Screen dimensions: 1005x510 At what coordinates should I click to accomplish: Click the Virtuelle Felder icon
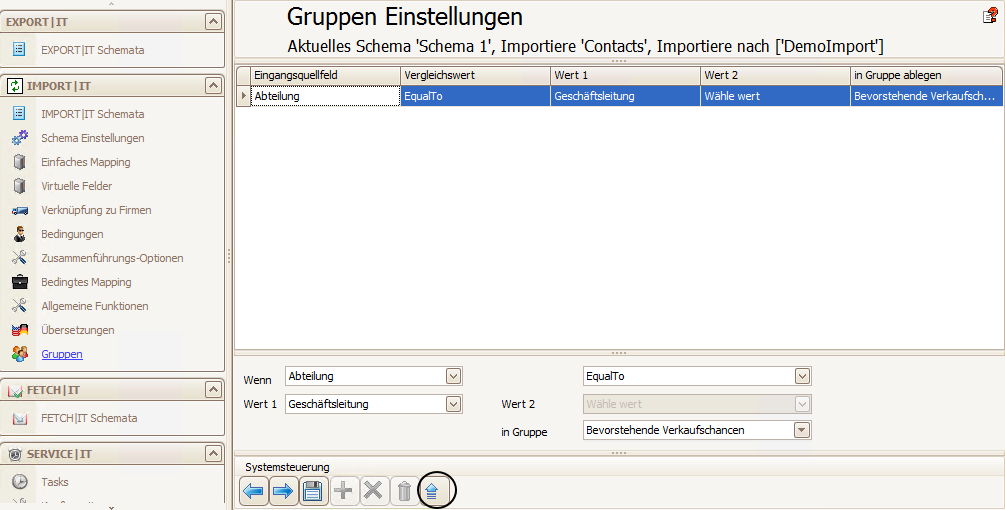19,185
